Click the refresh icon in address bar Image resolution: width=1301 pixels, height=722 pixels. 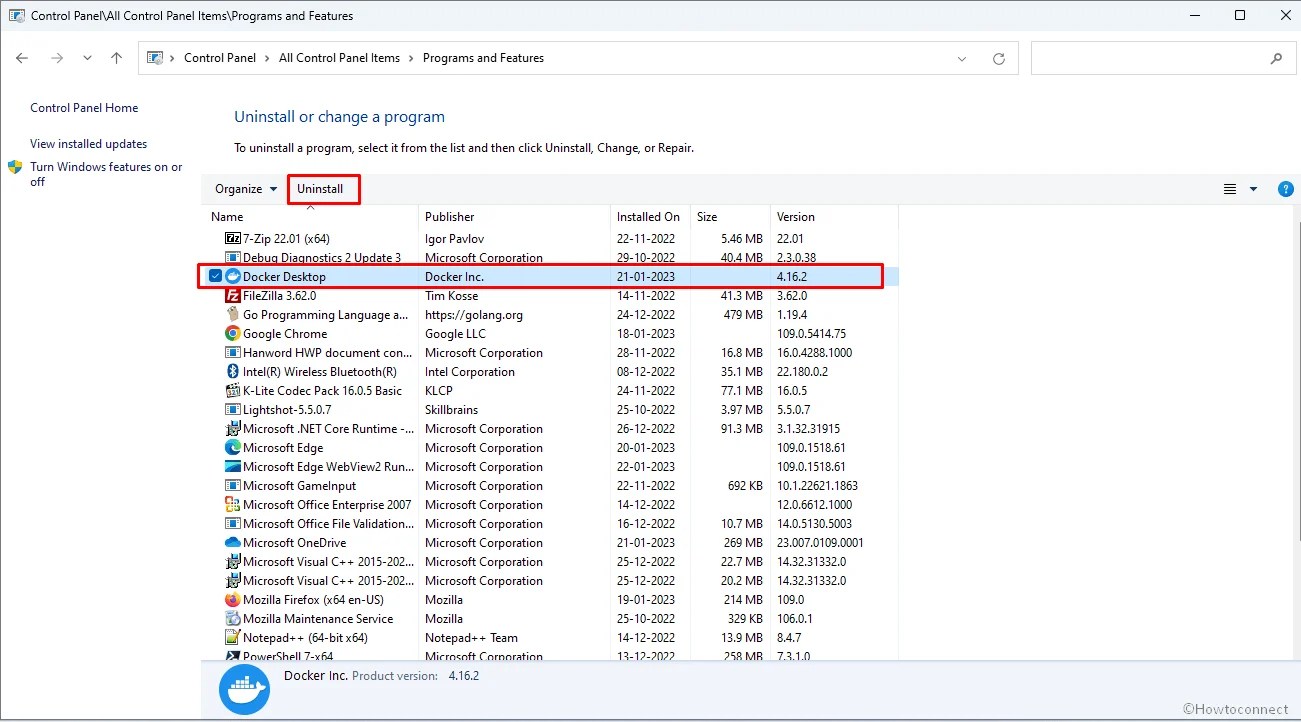[x=998, y=58]
